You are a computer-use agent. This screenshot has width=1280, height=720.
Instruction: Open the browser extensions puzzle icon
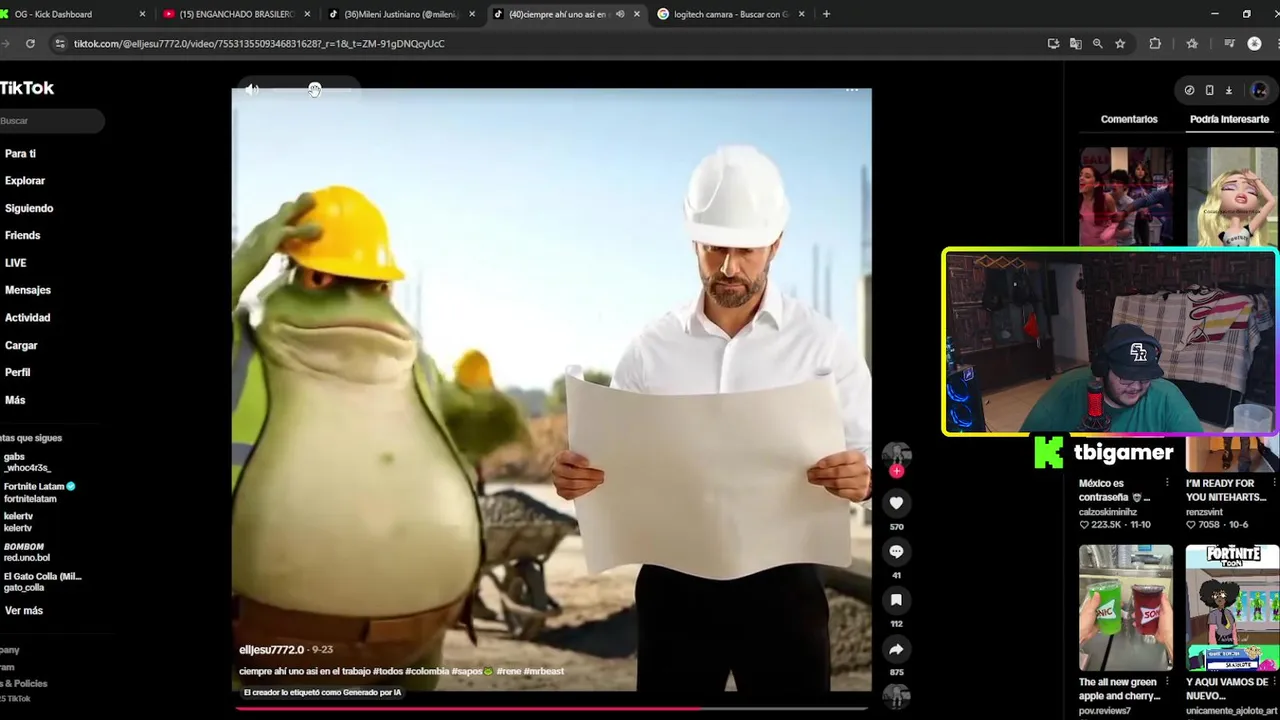click(1155, 44)
